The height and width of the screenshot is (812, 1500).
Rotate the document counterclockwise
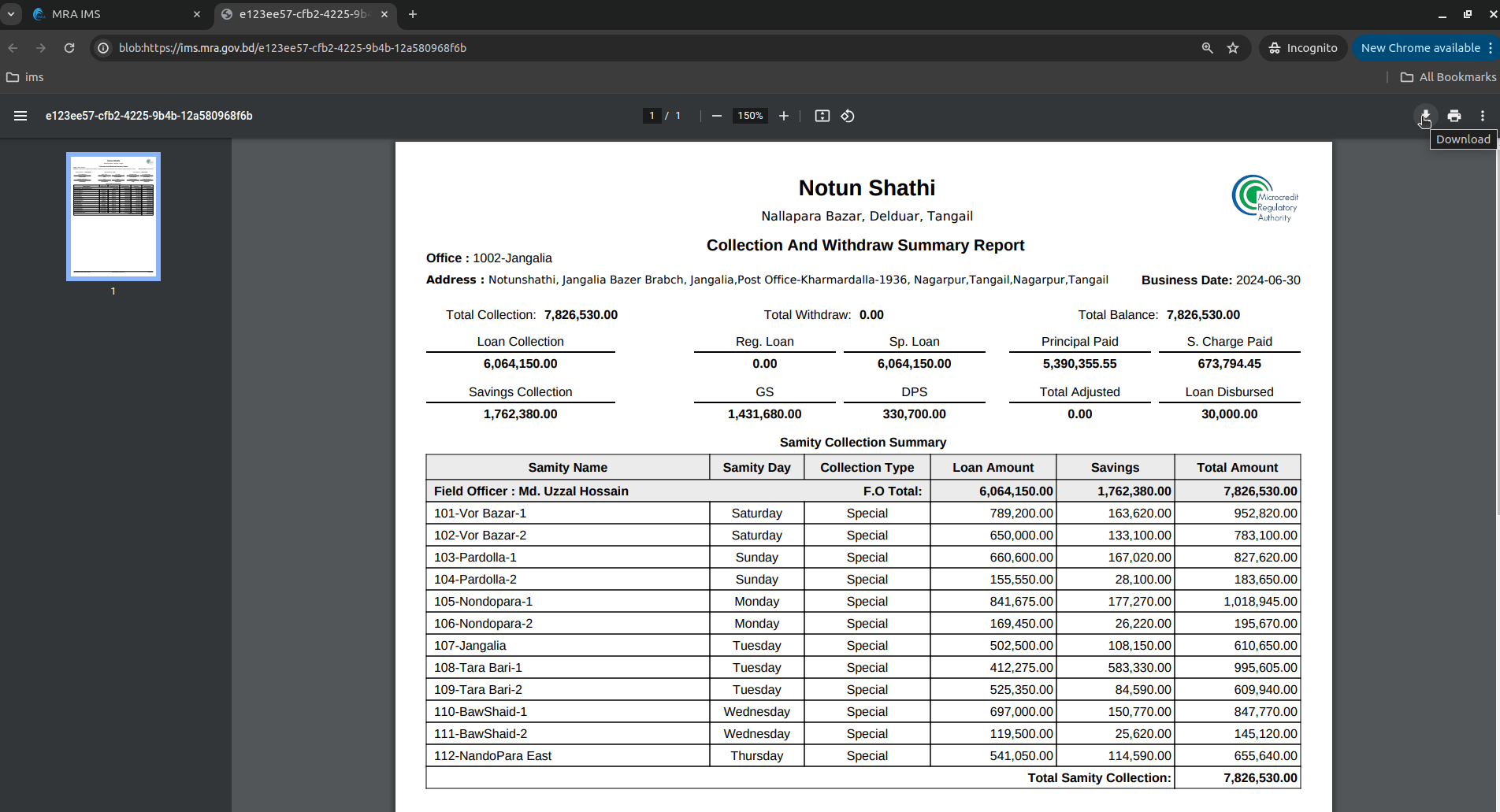coord(848,116)
